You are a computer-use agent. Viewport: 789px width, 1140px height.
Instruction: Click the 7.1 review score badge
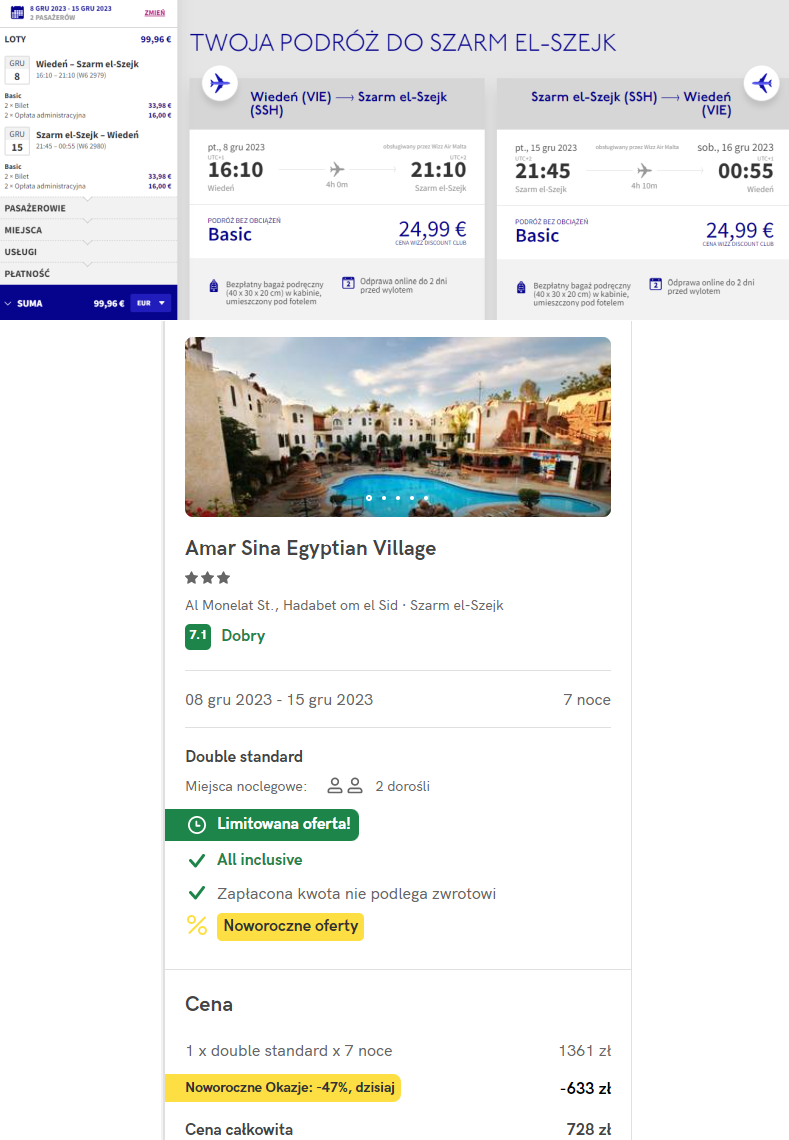point(198,636)
